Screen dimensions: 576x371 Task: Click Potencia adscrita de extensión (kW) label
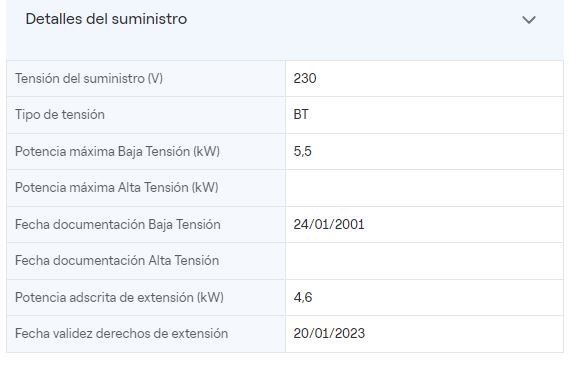[x=119, y=297]
